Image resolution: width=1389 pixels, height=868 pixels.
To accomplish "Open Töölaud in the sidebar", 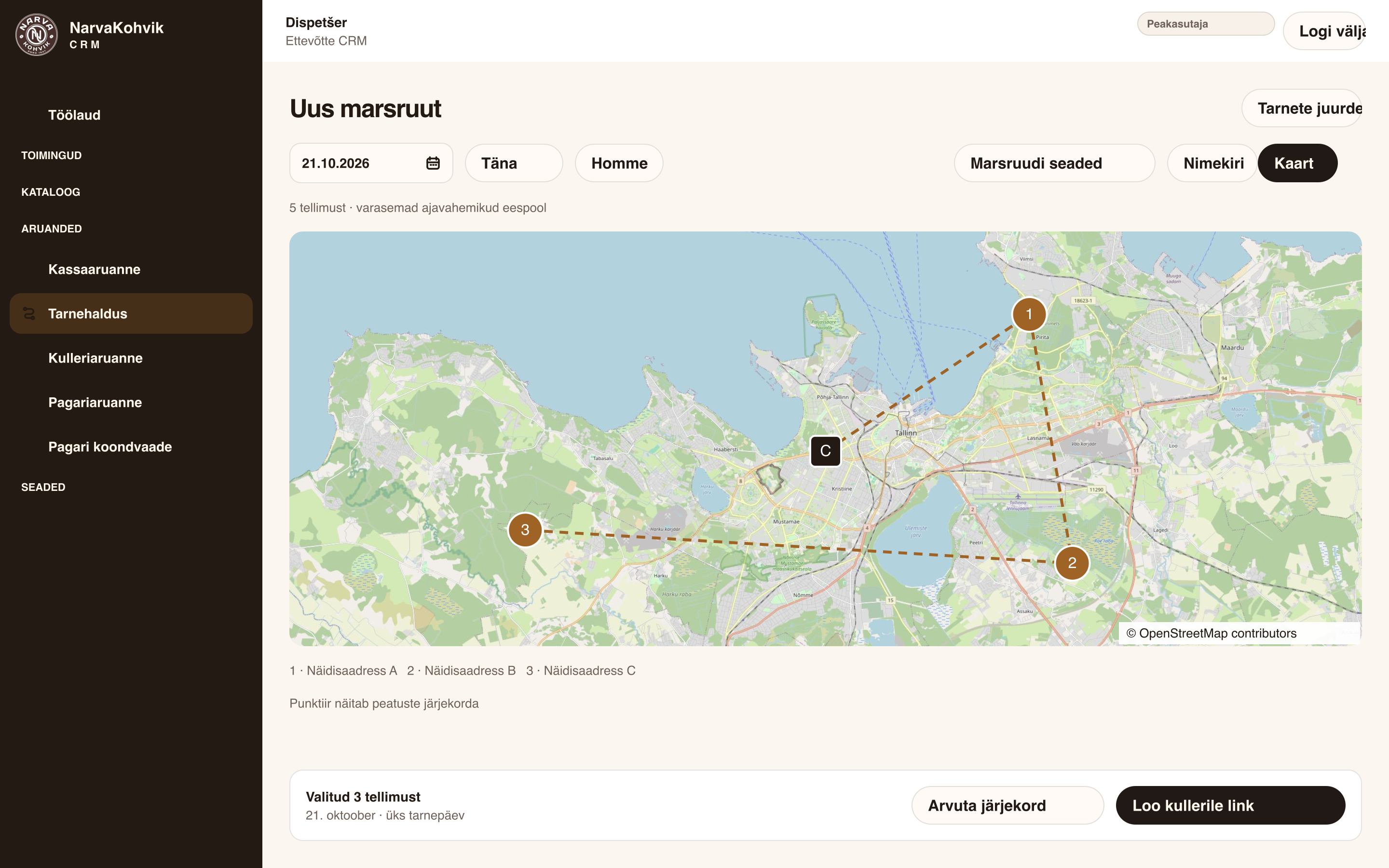I will coord(131,115).
